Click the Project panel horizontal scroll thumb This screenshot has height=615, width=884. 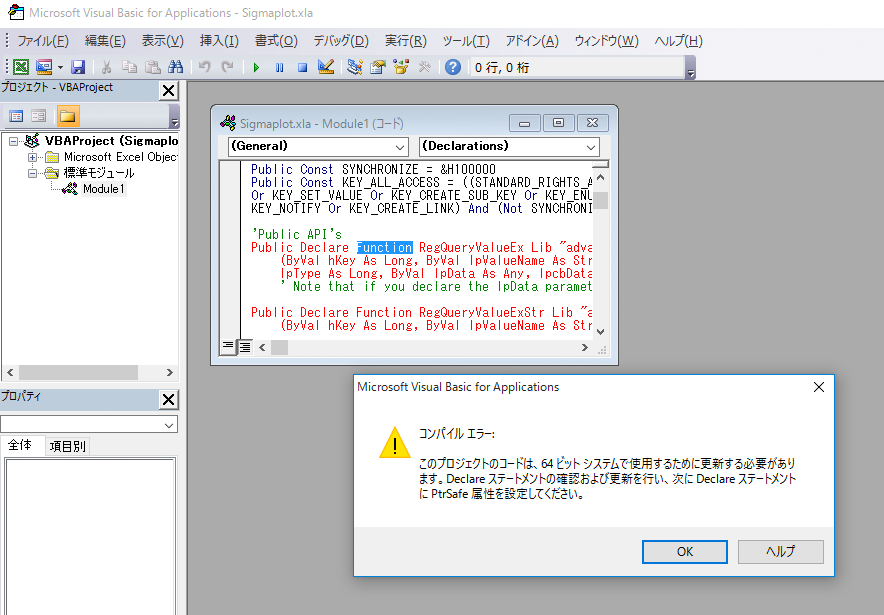pos(78,373)
